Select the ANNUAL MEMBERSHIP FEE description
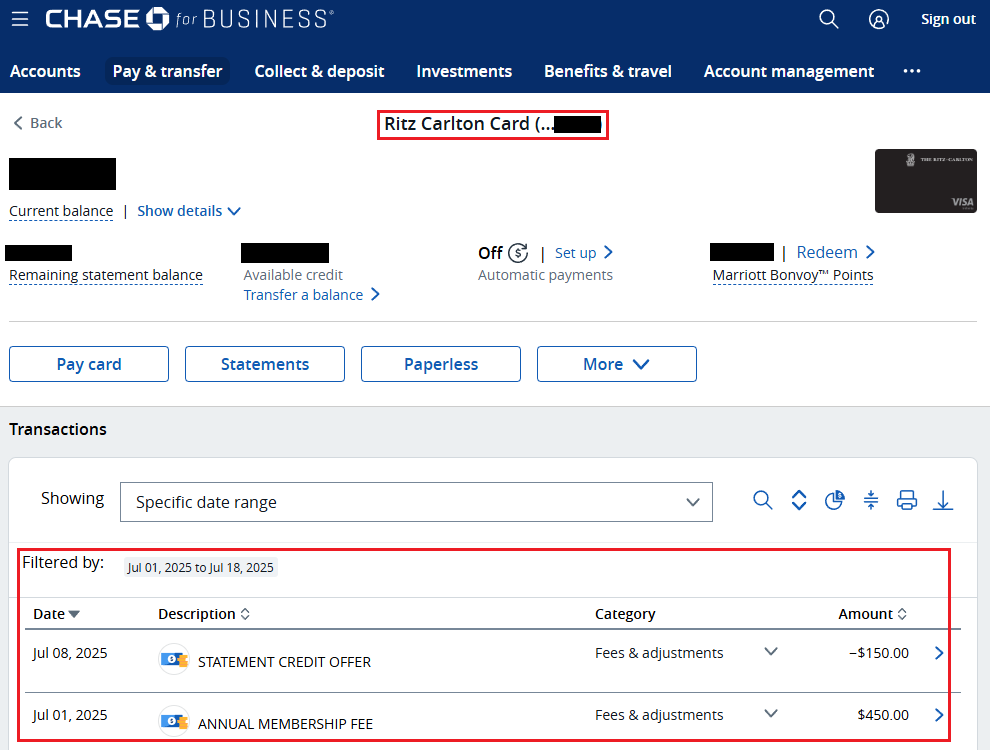990x750 pixels. click(285, 723)
